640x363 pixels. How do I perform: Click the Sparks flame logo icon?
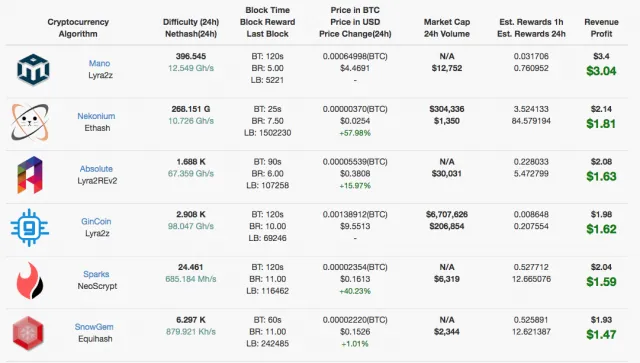tap(30, 281)
